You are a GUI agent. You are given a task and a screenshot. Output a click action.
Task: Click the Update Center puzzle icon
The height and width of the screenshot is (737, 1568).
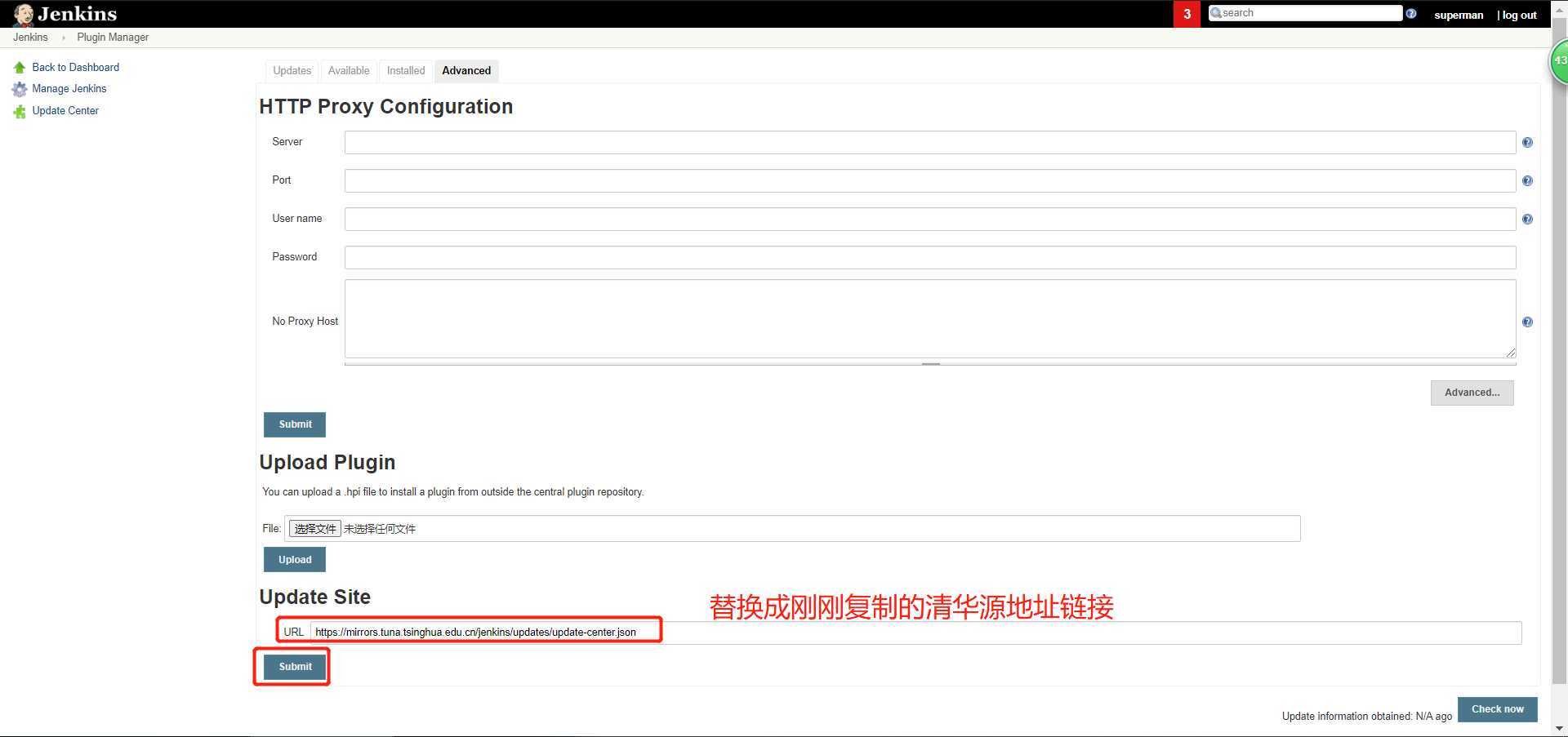click(x=20, y=111)
